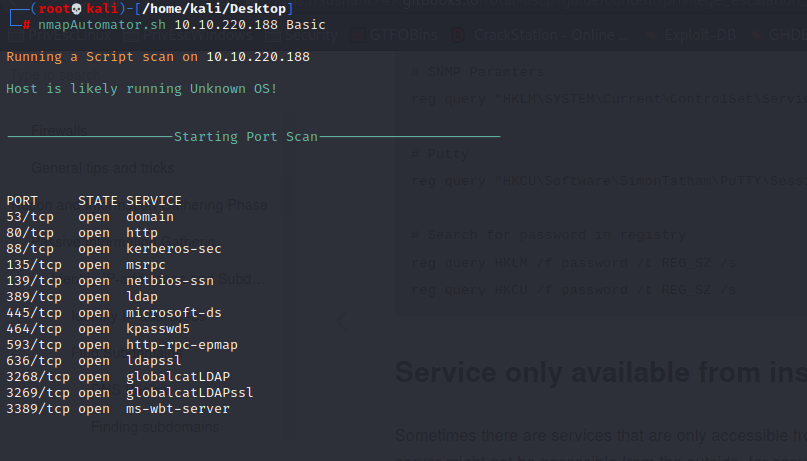Click the Exploit-DB bookmark favicon in browser
This screenshot has height=461, width=807.
[652, 35]
